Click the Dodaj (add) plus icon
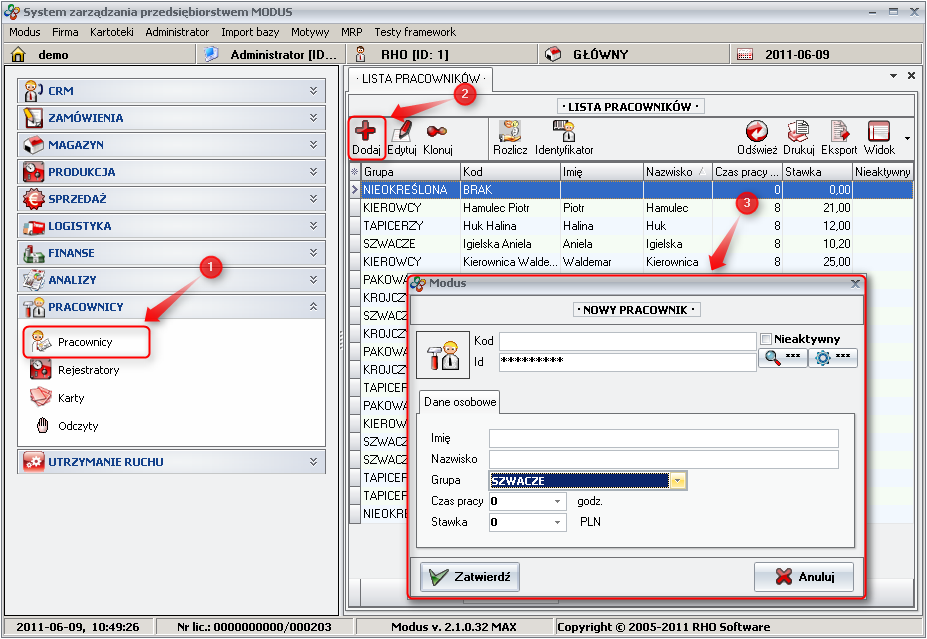This screenshot has width=927, height=639. [x=367, y=131]
